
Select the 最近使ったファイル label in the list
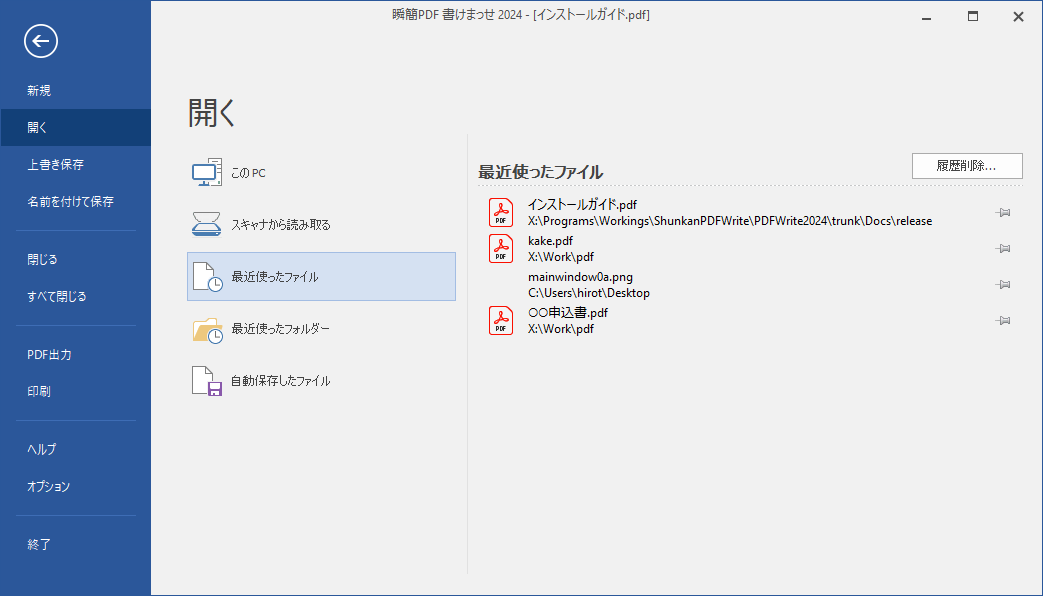[275, 277]
